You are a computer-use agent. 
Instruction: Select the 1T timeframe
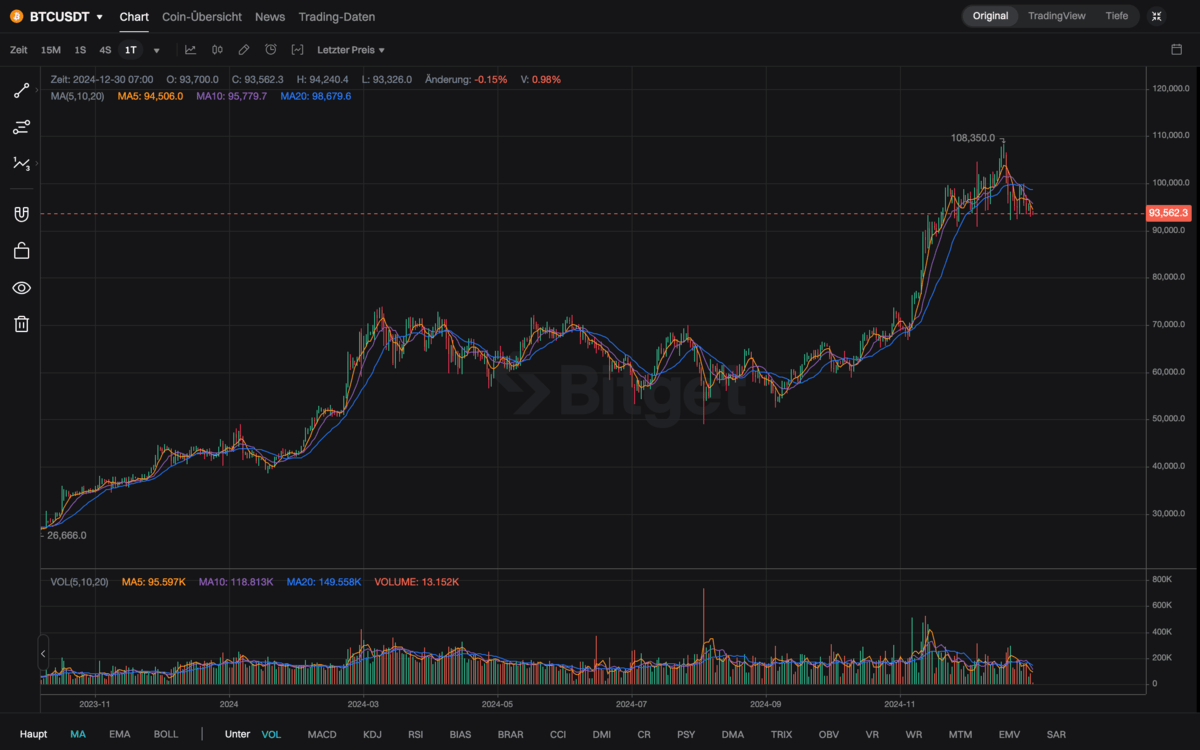pyautogui.click(x=131, y=50)
